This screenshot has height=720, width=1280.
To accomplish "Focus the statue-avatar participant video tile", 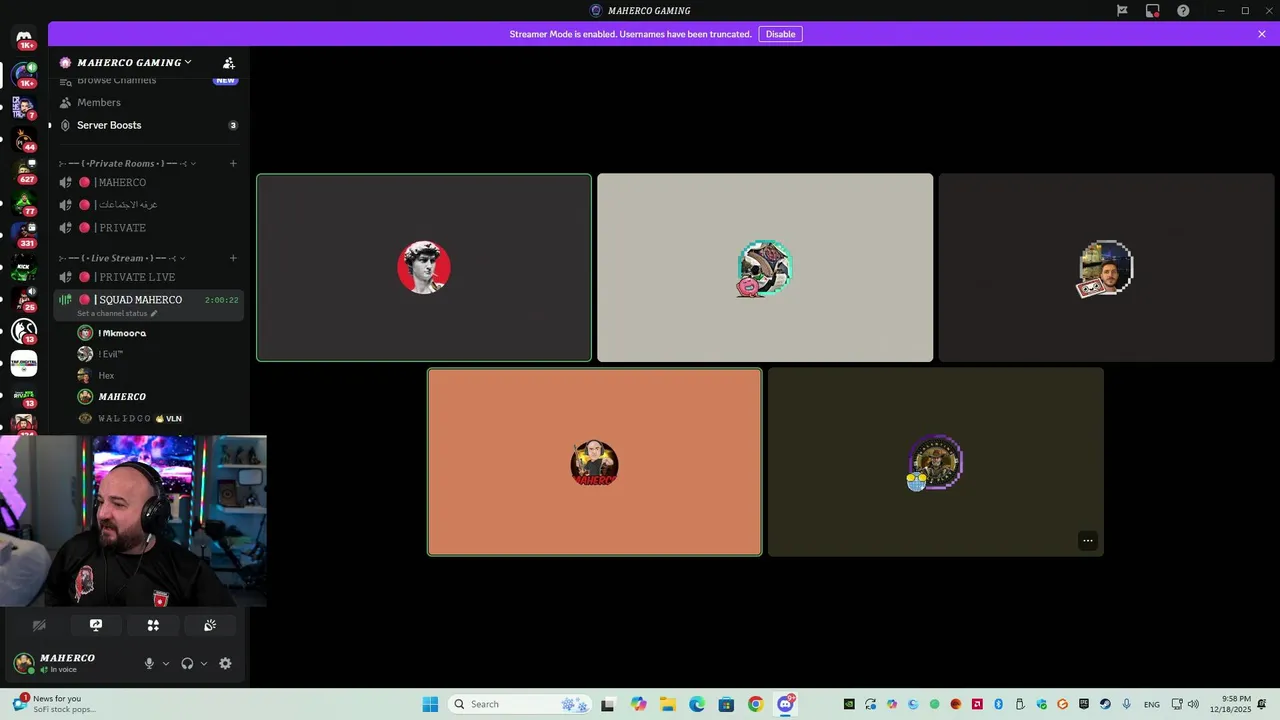I will [x=424, y=268].
